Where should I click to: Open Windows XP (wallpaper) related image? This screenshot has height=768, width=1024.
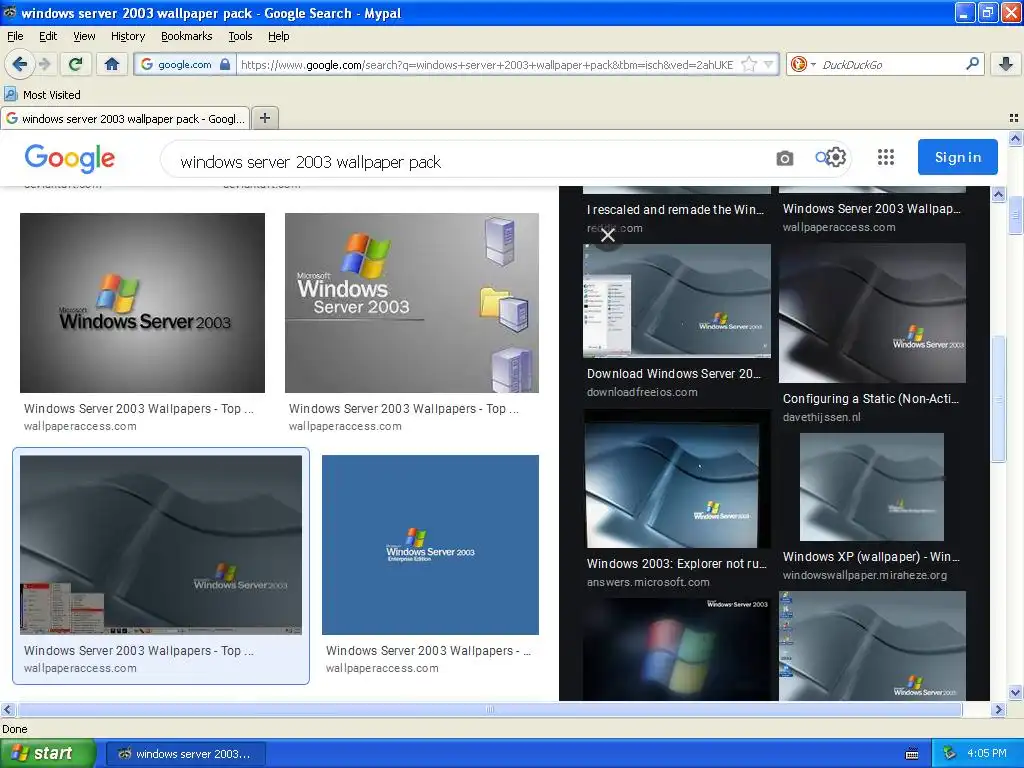tap(872, 487)
